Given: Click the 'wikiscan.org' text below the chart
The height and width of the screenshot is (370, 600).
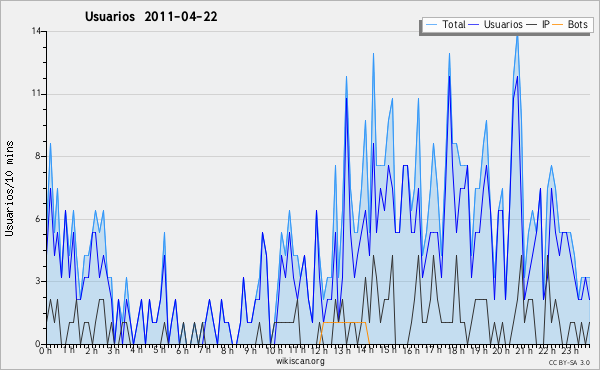Looking at the screenshot, I should (300, 361).
